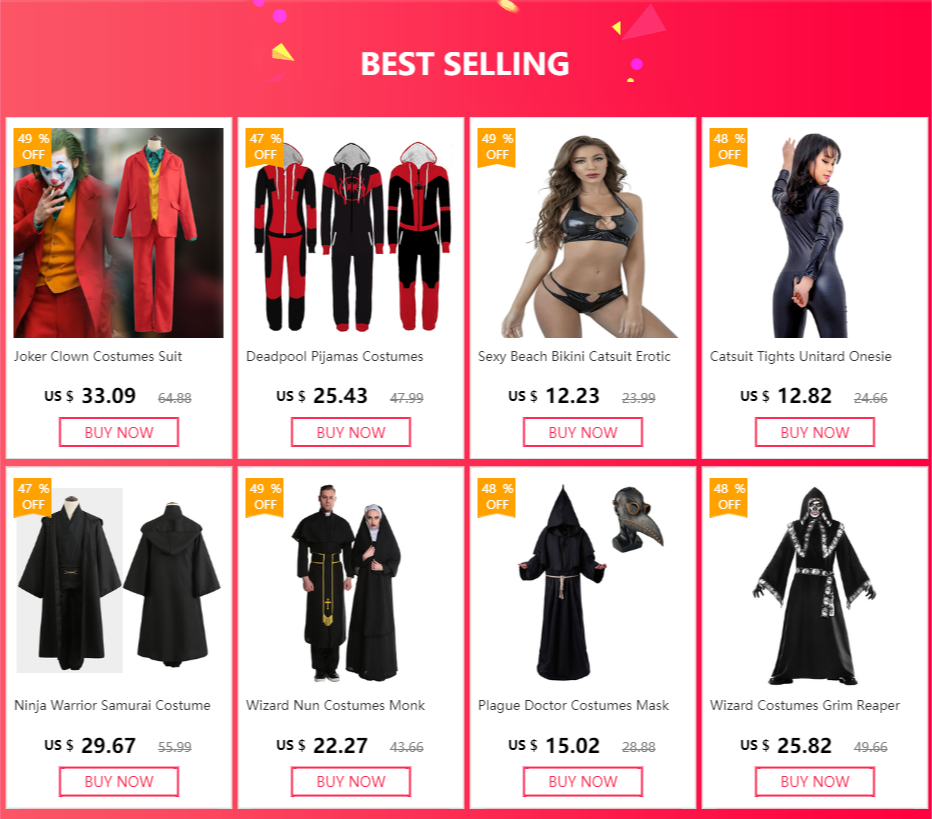This screenshot has width=932, height=819.
Task: Click the Wizard Costumes Grim Reaper title
Action: click(805, 705)
